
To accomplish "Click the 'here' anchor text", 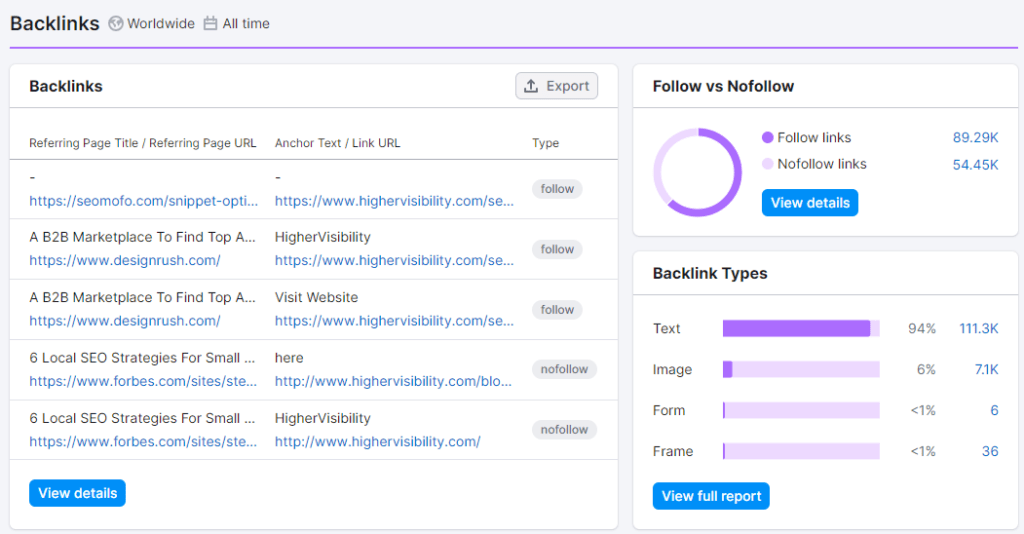I will pos(289,358).
